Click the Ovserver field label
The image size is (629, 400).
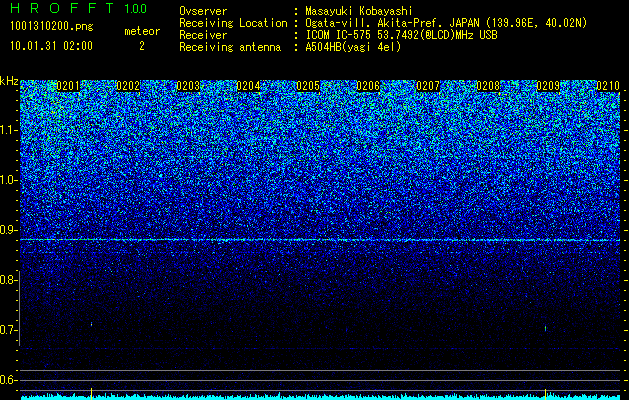(x=203, y=11)
